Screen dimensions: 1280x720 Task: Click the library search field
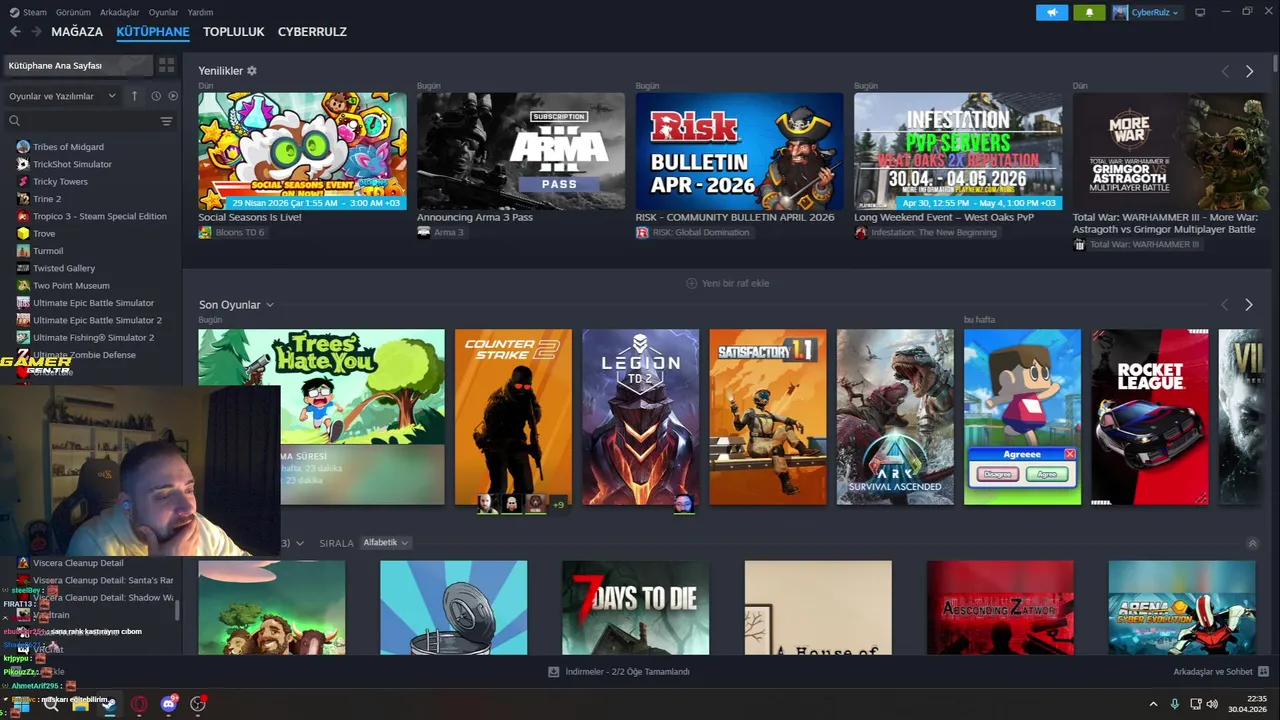tap(90, 121)
